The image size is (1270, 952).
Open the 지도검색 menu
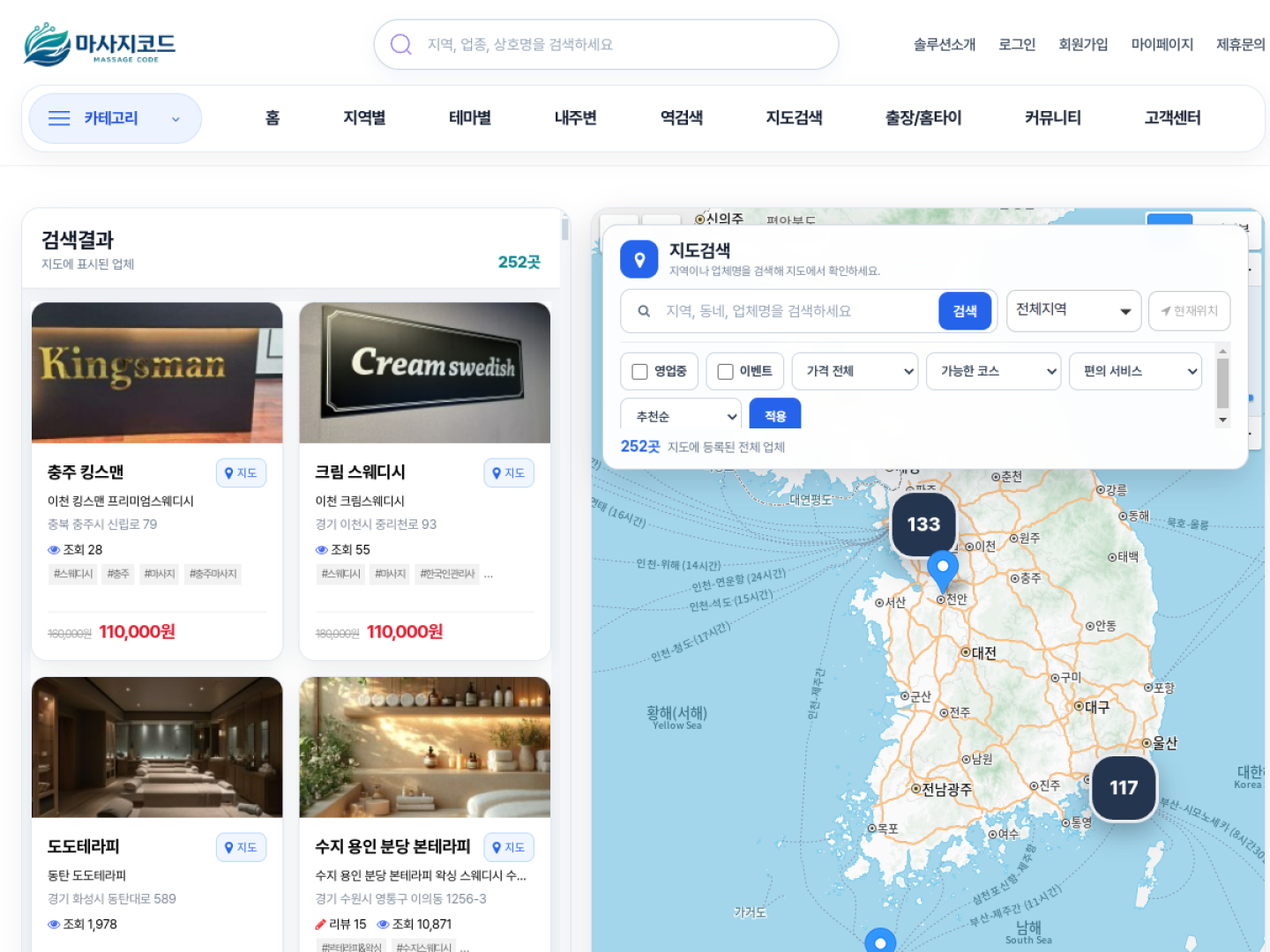[x=794, y=118]
